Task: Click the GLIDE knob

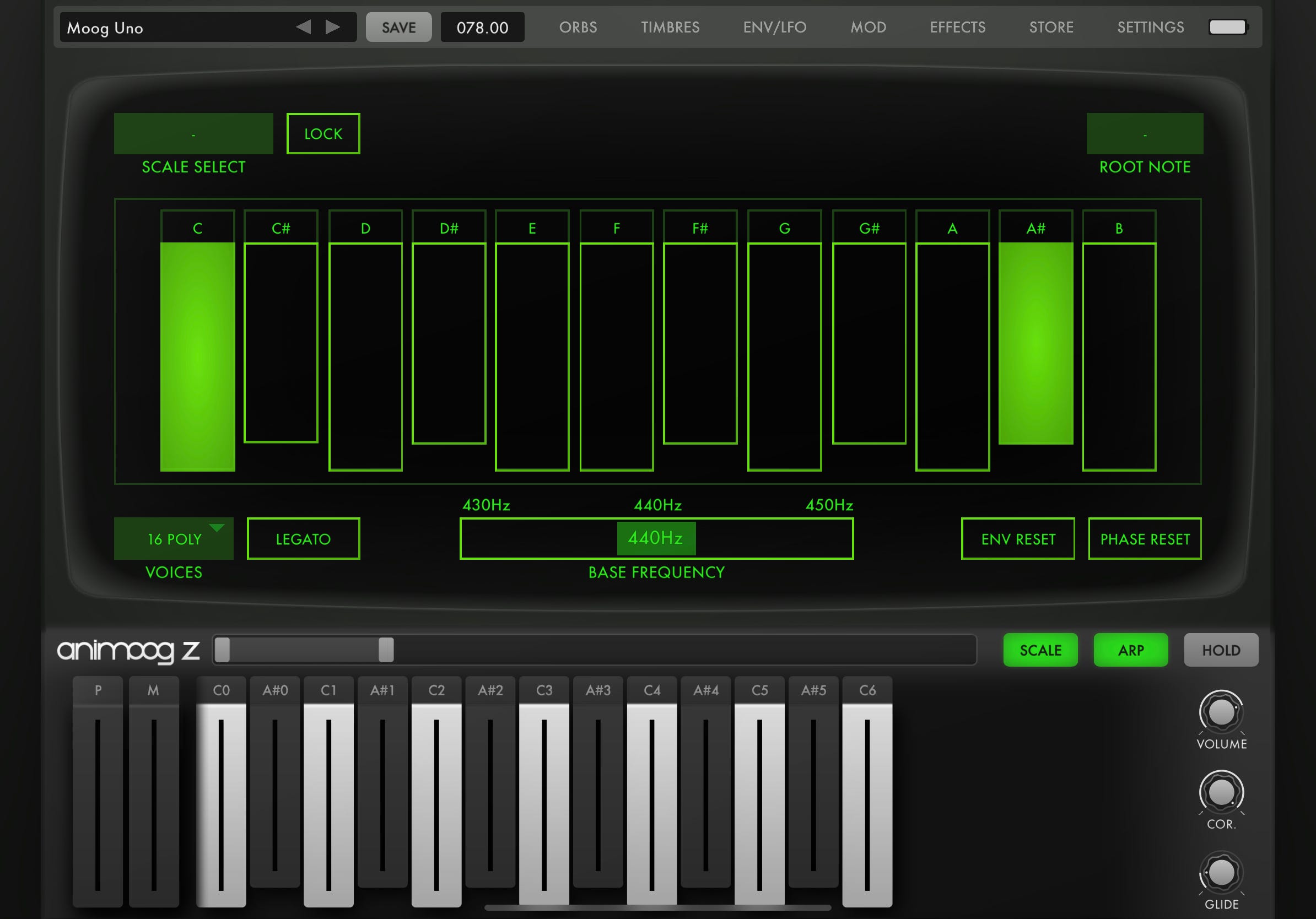Action: [1221, 873]
